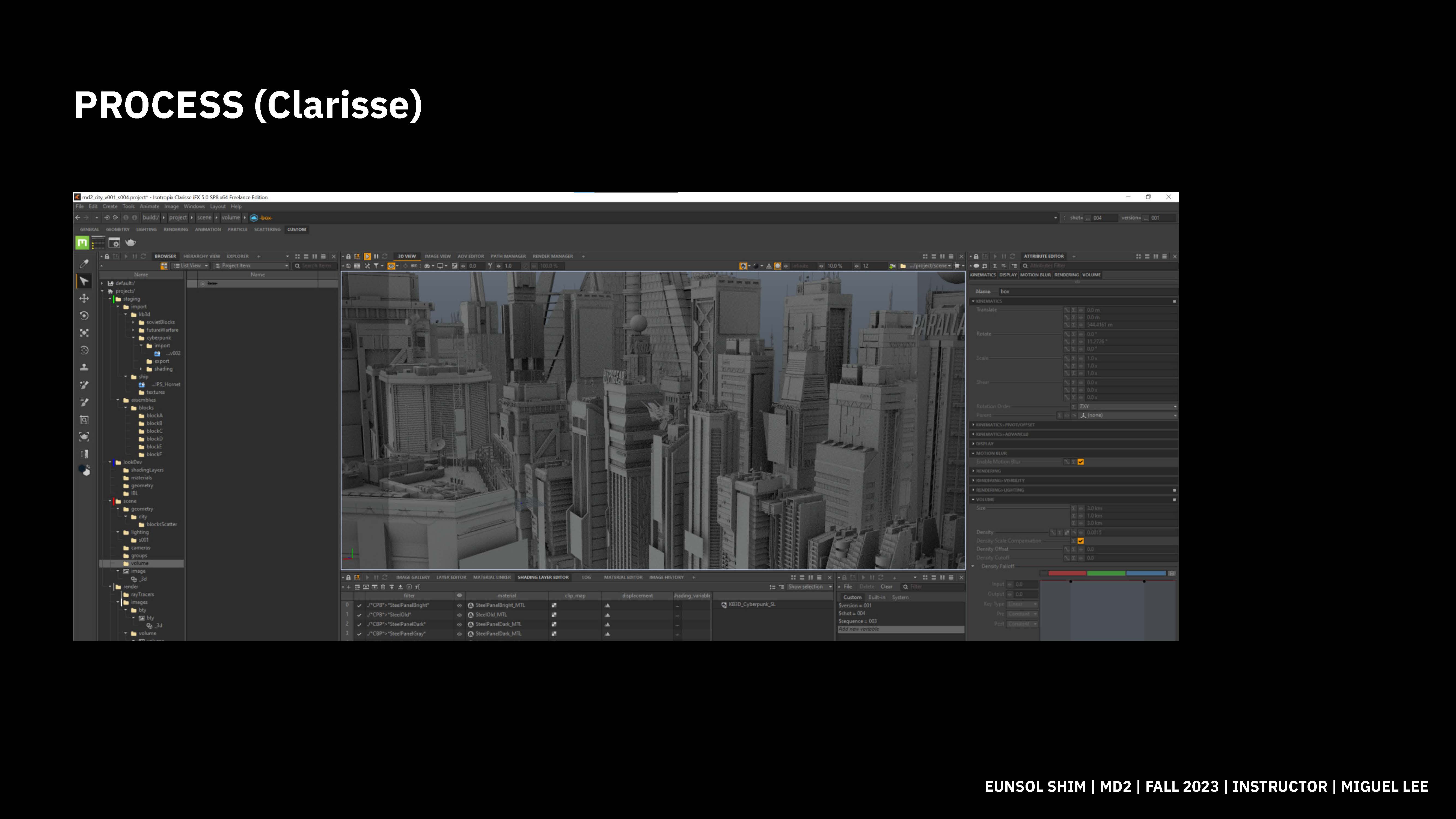Toggle Enable Motion Blur checkbox

[x=1081, y=462]
